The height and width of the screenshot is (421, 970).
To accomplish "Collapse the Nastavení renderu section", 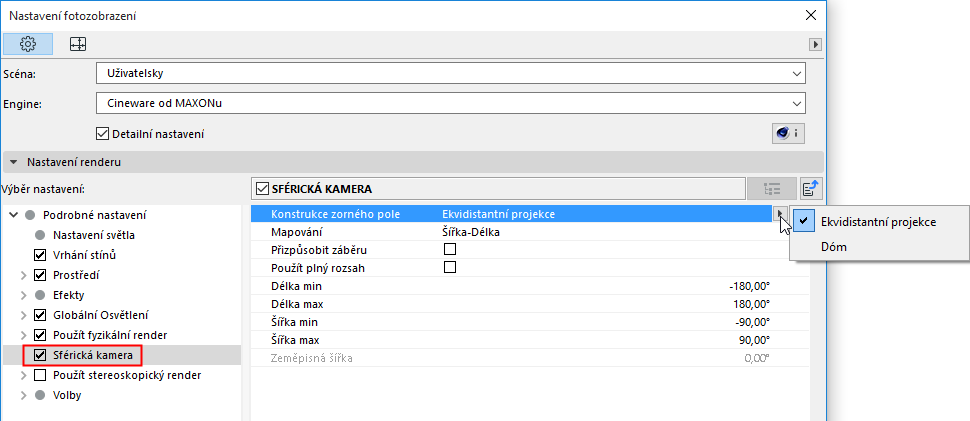I will coord(14,161).
